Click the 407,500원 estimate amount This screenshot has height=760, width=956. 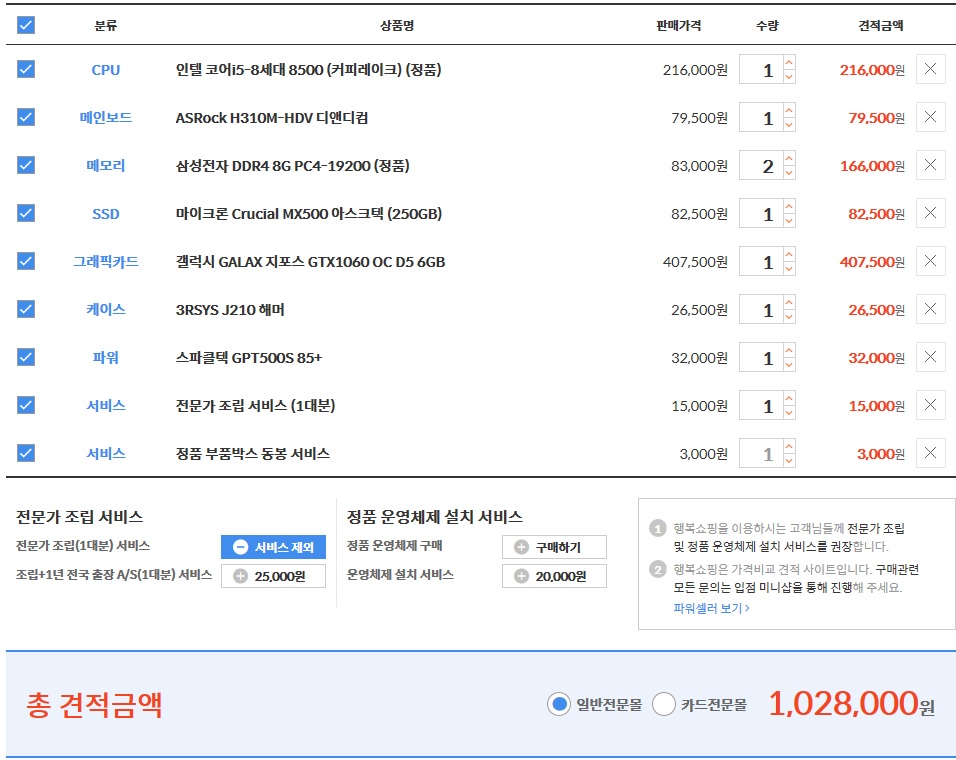tap(872, 261)
